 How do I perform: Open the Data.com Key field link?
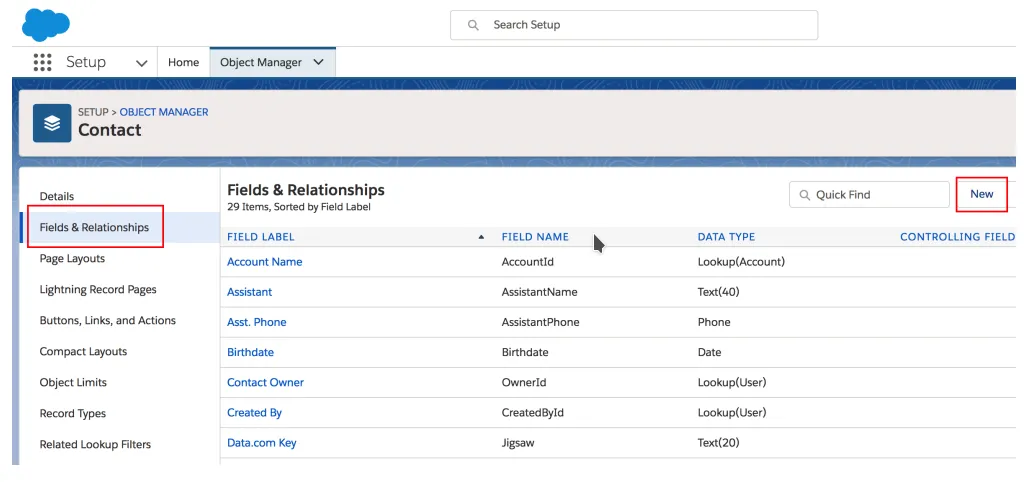(262, 443)
